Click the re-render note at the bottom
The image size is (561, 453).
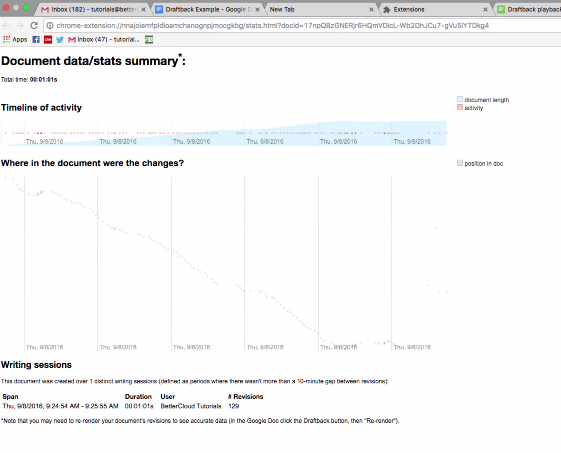coord(200,421)
